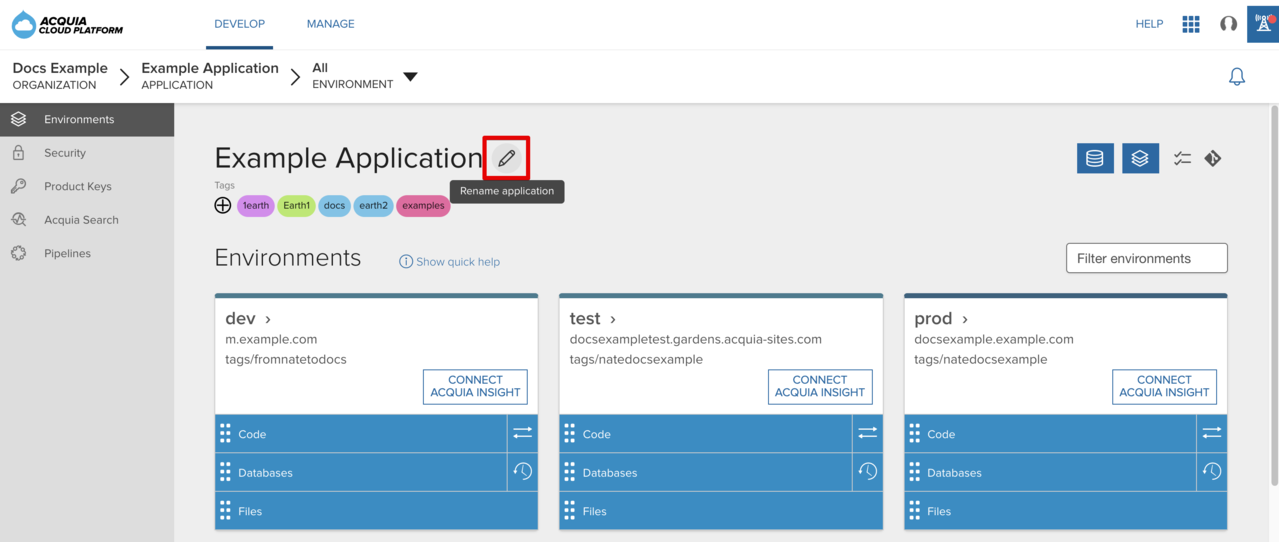
Task: Click test Databases backup clock icon
Action: (867, 472)
